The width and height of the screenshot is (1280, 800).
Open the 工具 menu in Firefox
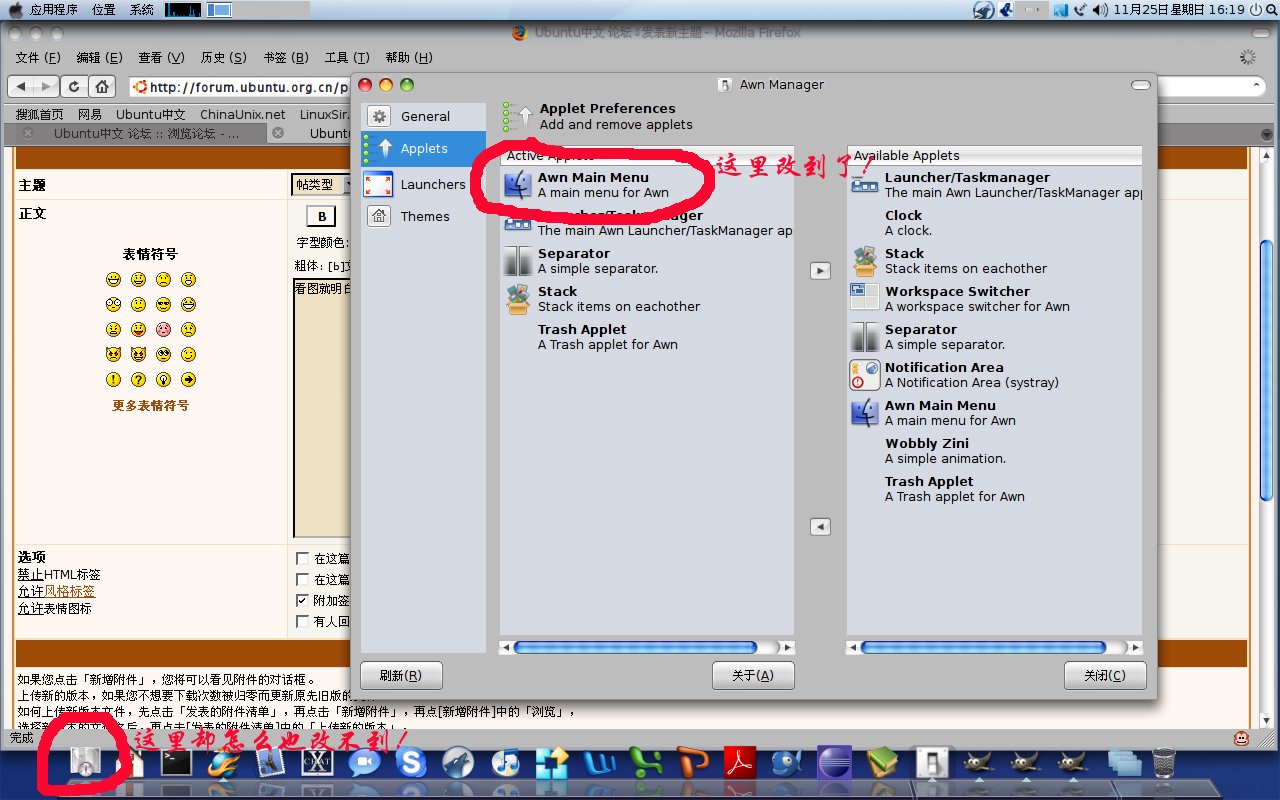coord(347,58)
